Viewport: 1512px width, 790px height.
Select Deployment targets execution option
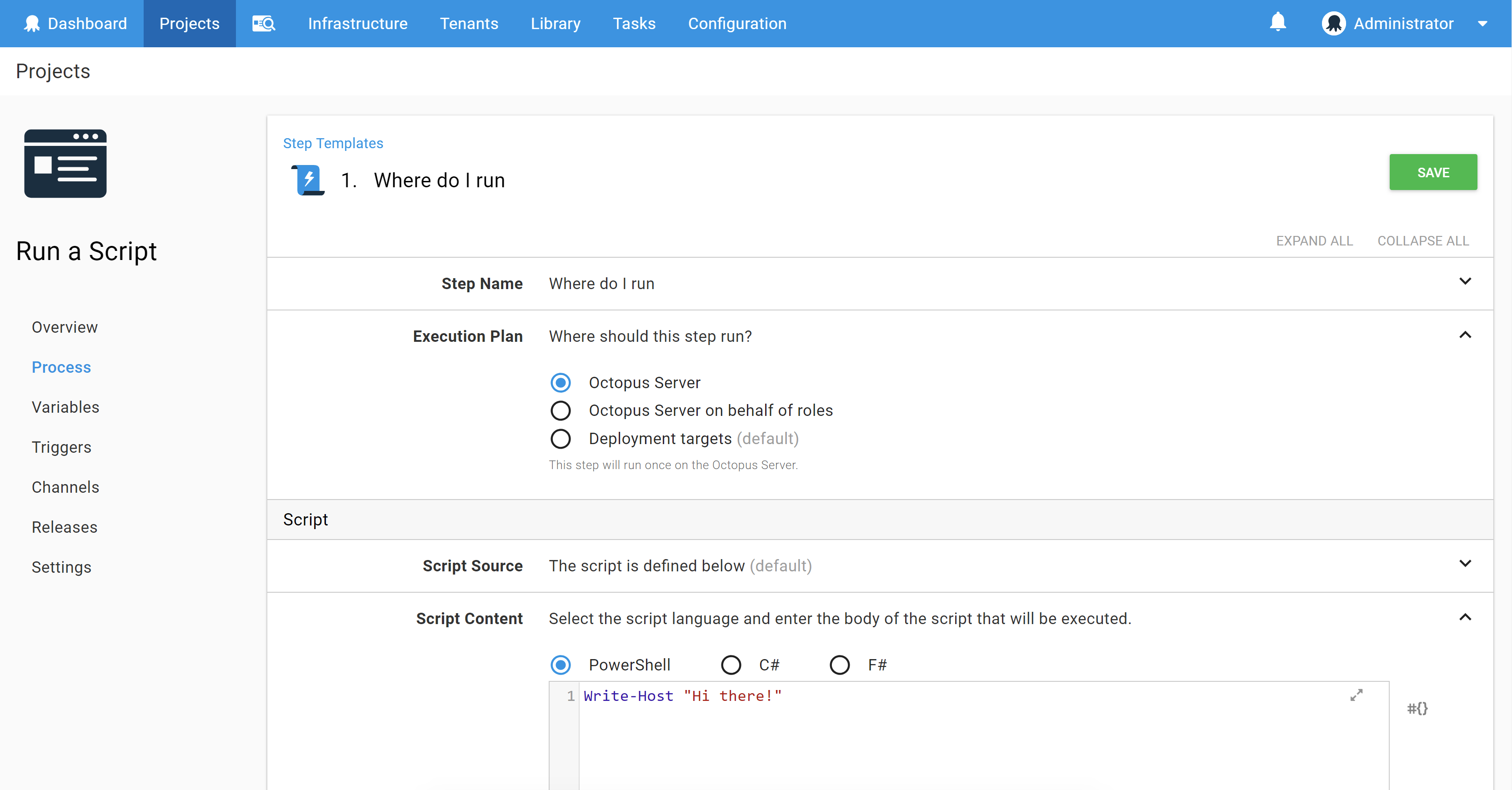tap(561, 439)
